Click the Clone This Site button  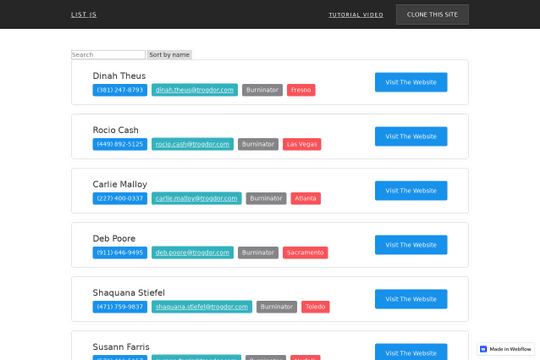tap(432, 14)
